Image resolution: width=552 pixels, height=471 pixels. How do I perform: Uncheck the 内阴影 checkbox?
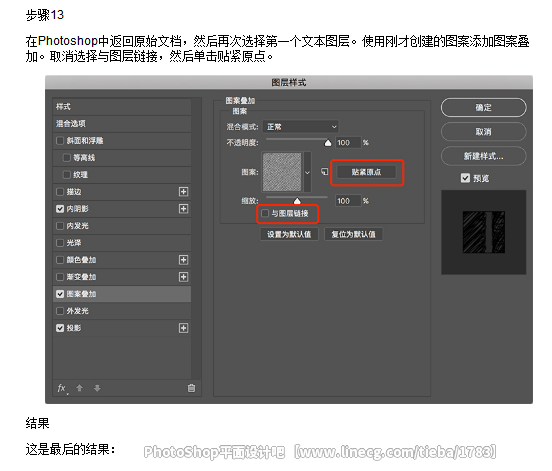tap(60, 209)
